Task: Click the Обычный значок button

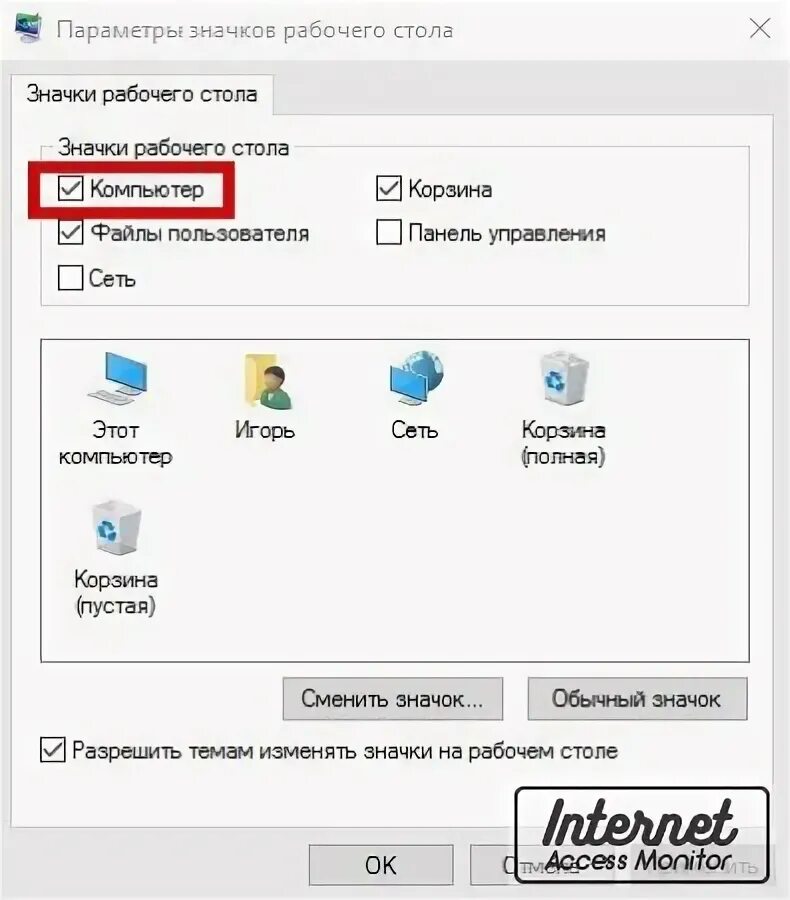Action: point(637,699)
